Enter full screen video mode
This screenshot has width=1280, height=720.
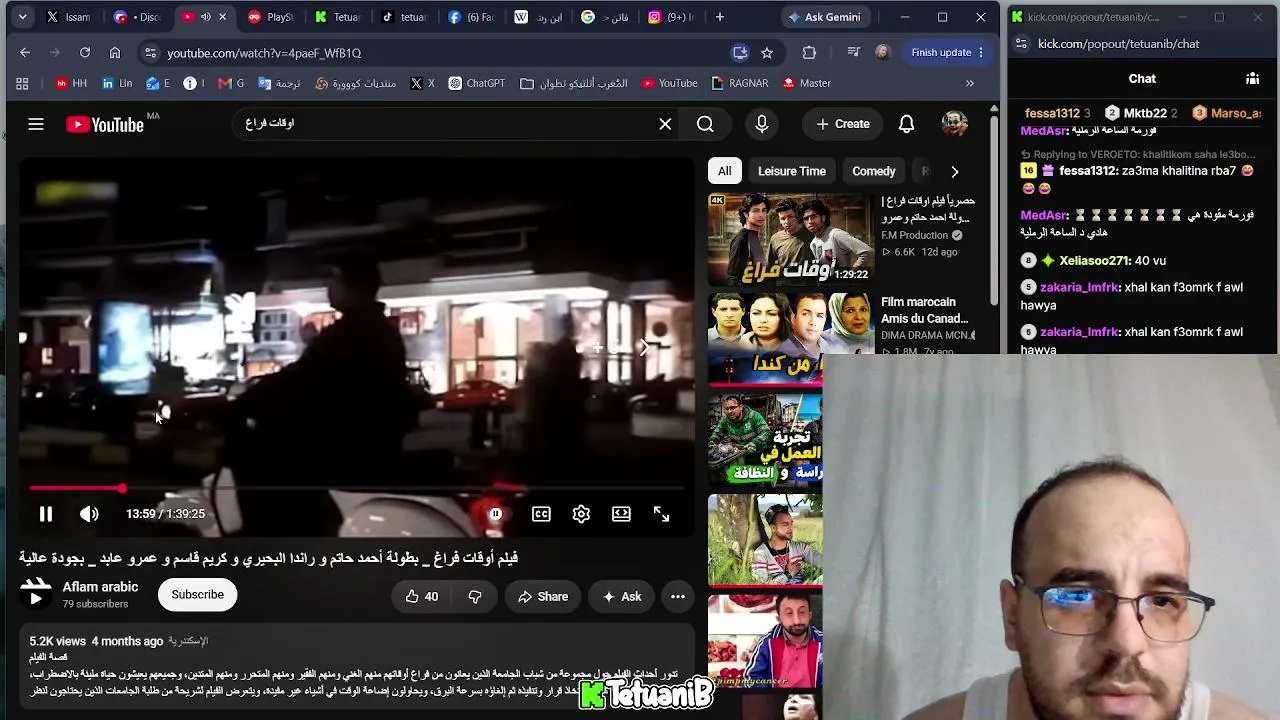(x=661, y=514)
